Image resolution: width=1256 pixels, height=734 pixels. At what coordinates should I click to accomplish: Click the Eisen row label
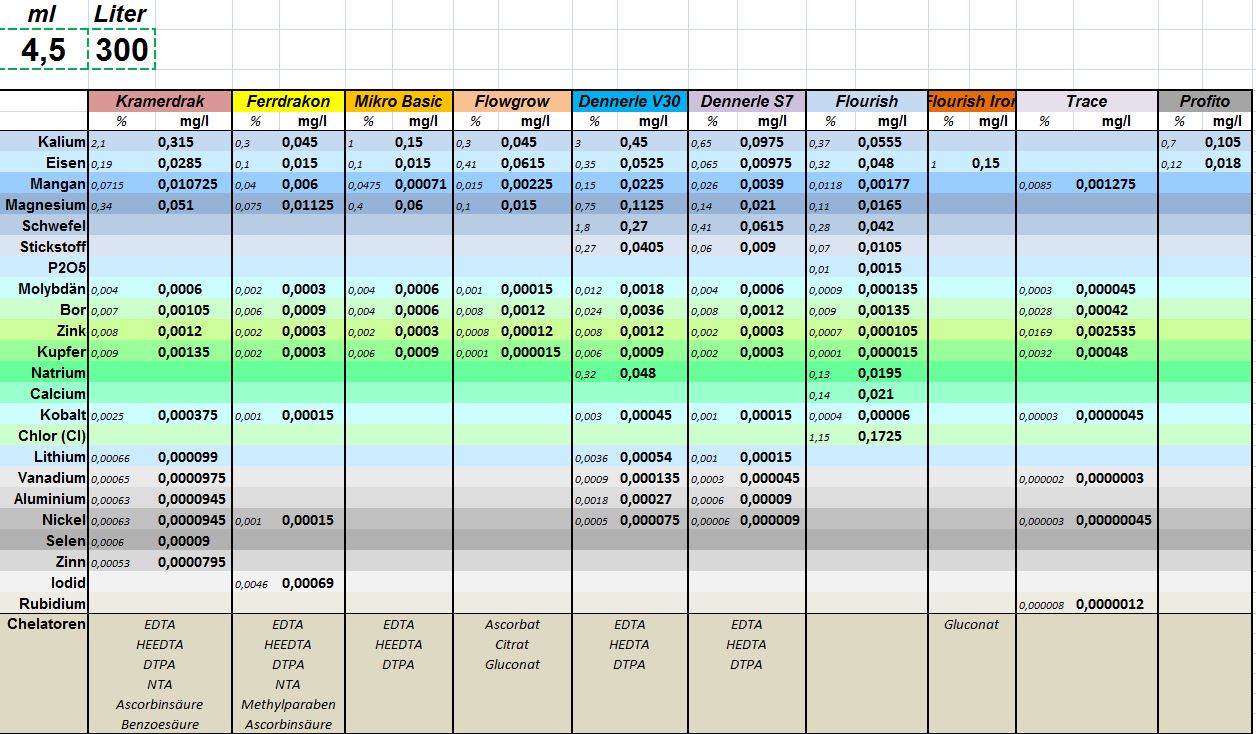(x=66, y=163)
